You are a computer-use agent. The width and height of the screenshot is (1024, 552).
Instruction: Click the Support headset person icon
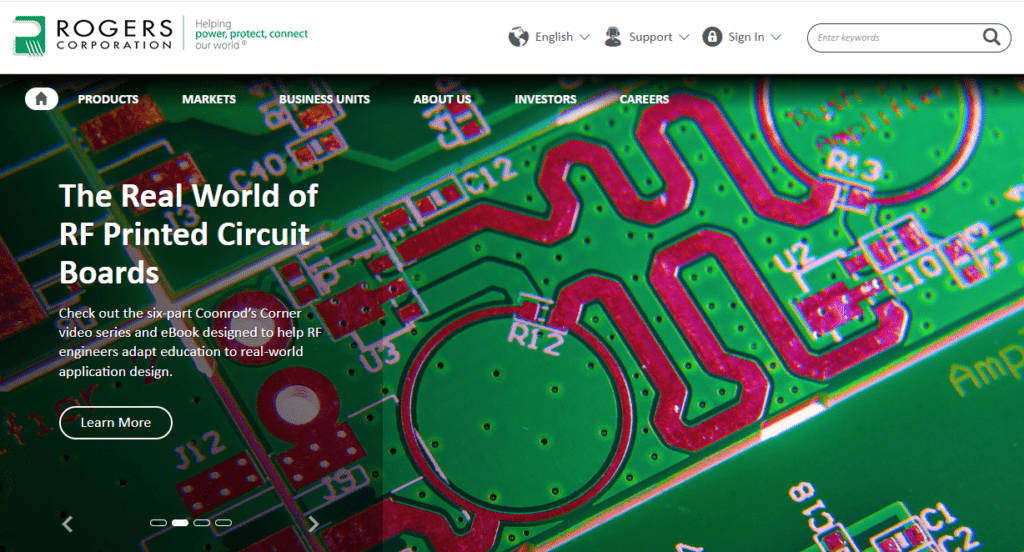pos(613,37)
